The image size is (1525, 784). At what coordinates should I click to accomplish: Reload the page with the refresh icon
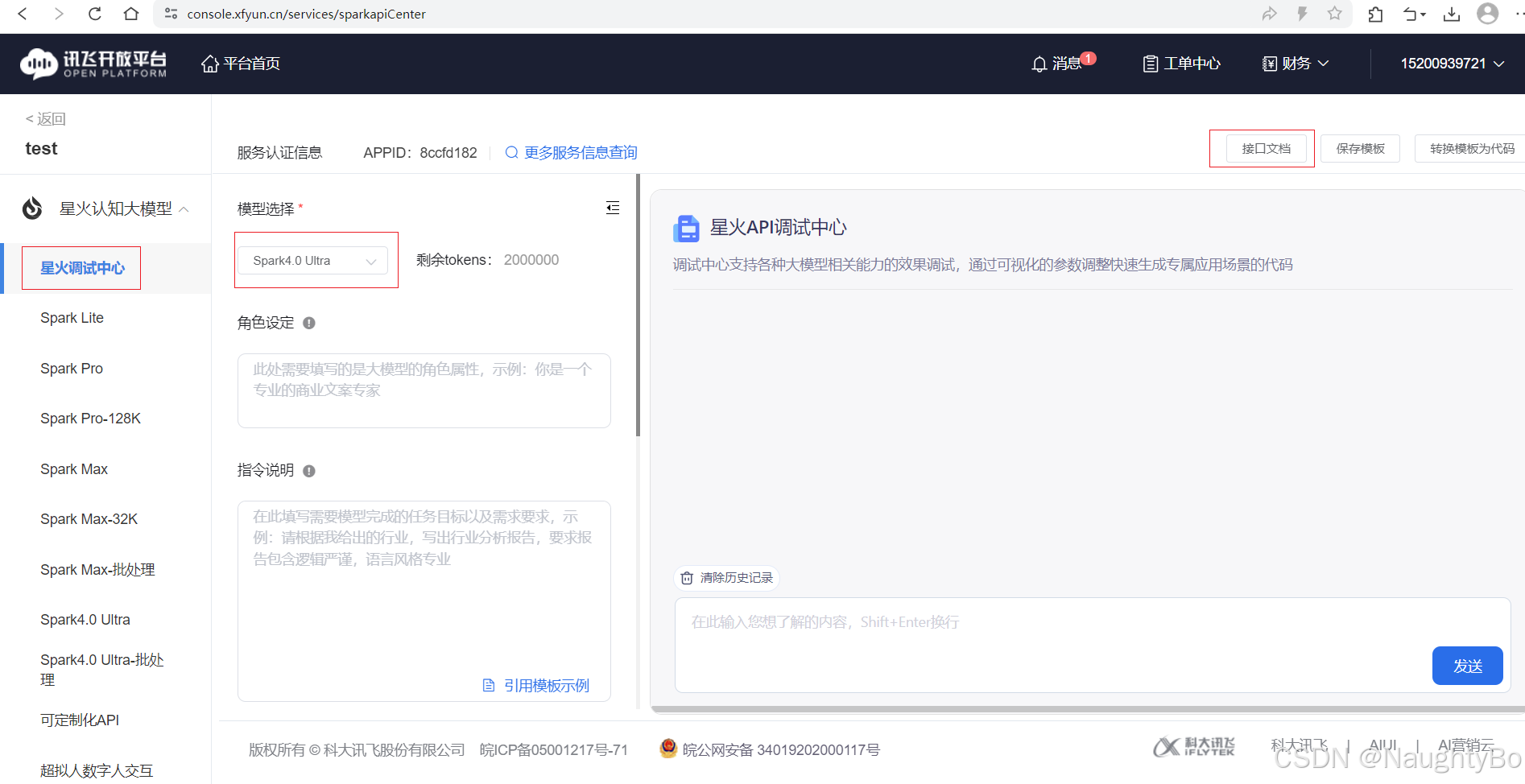coord(94,14)
